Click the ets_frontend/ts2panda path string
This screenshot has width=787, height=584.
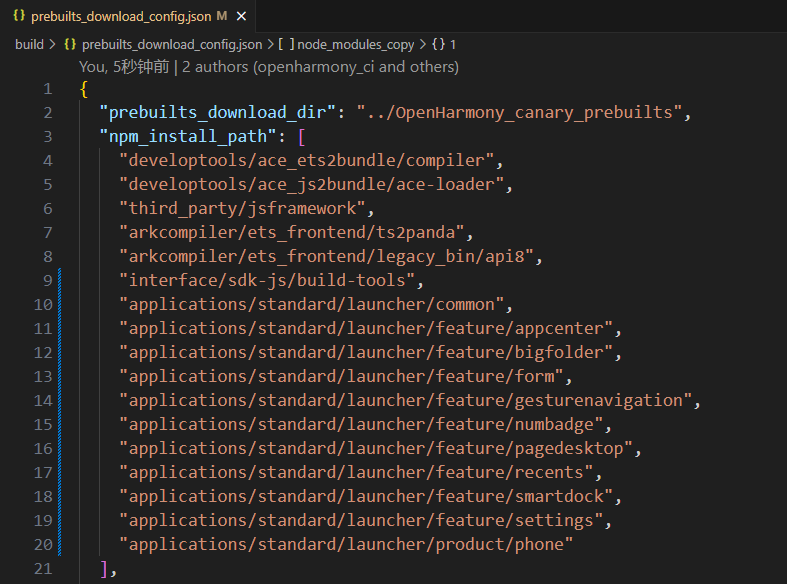292,233
